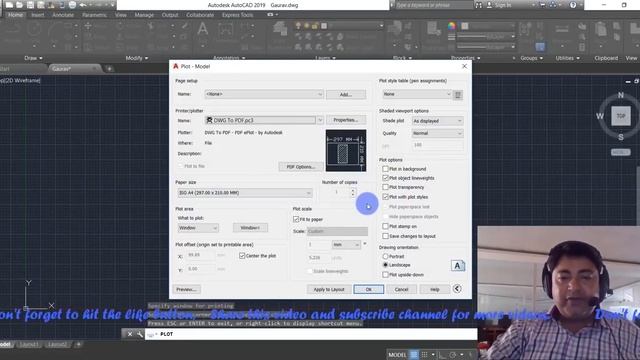Select Portrait drawing orientation
The height and width of the screenshot is (360, 640).
click(385, 256)
